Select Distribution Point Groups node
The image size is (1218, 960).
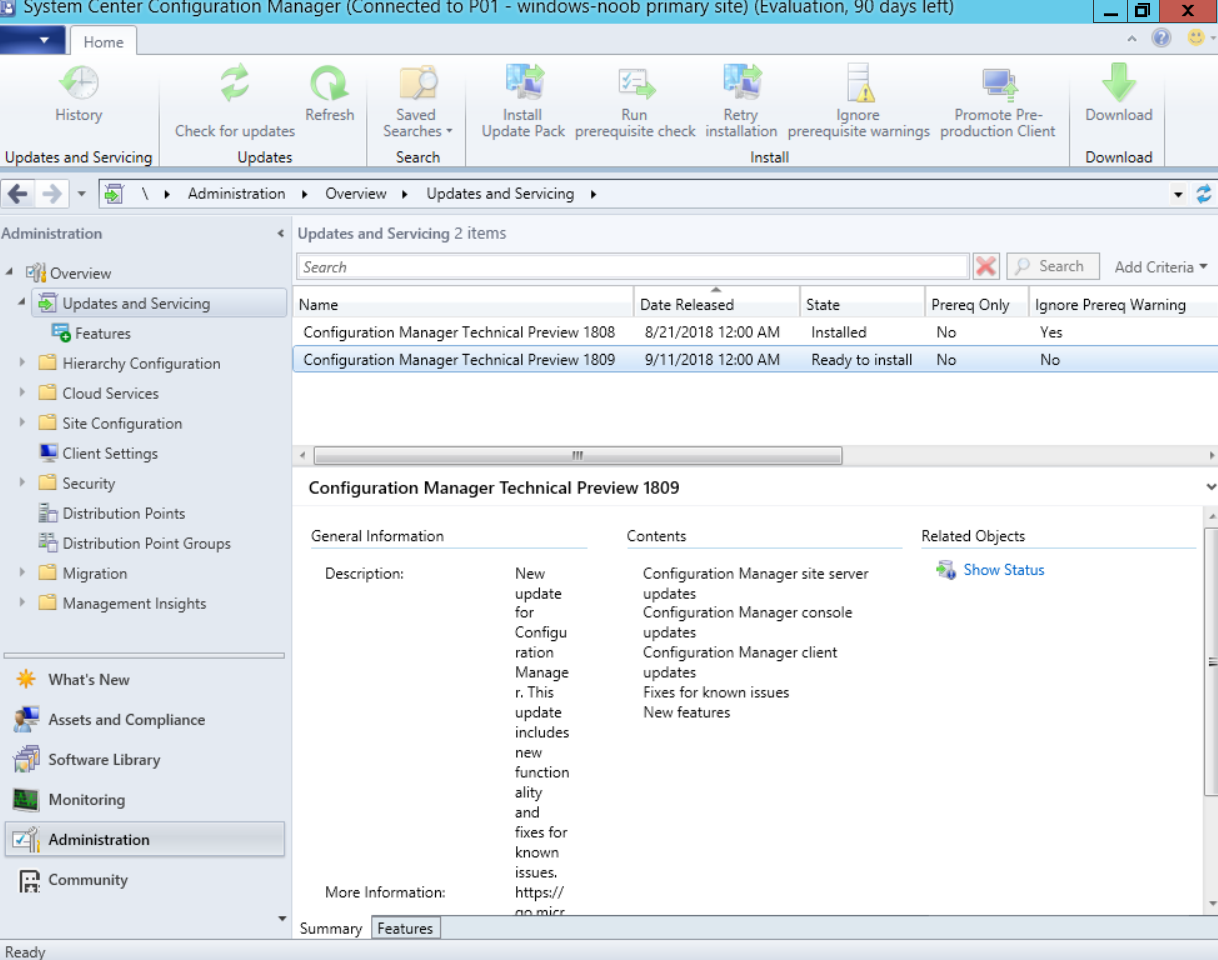134,543
